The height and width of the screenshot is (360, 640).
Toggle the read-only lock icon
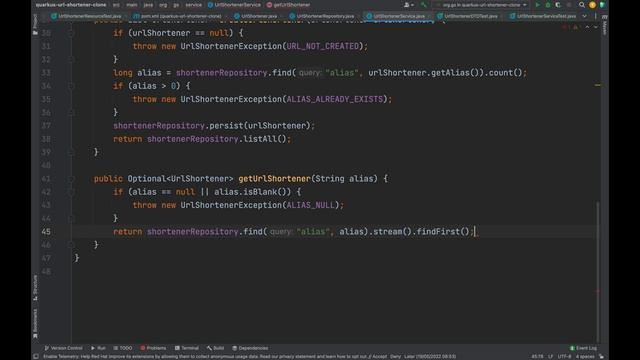point(601,356)
